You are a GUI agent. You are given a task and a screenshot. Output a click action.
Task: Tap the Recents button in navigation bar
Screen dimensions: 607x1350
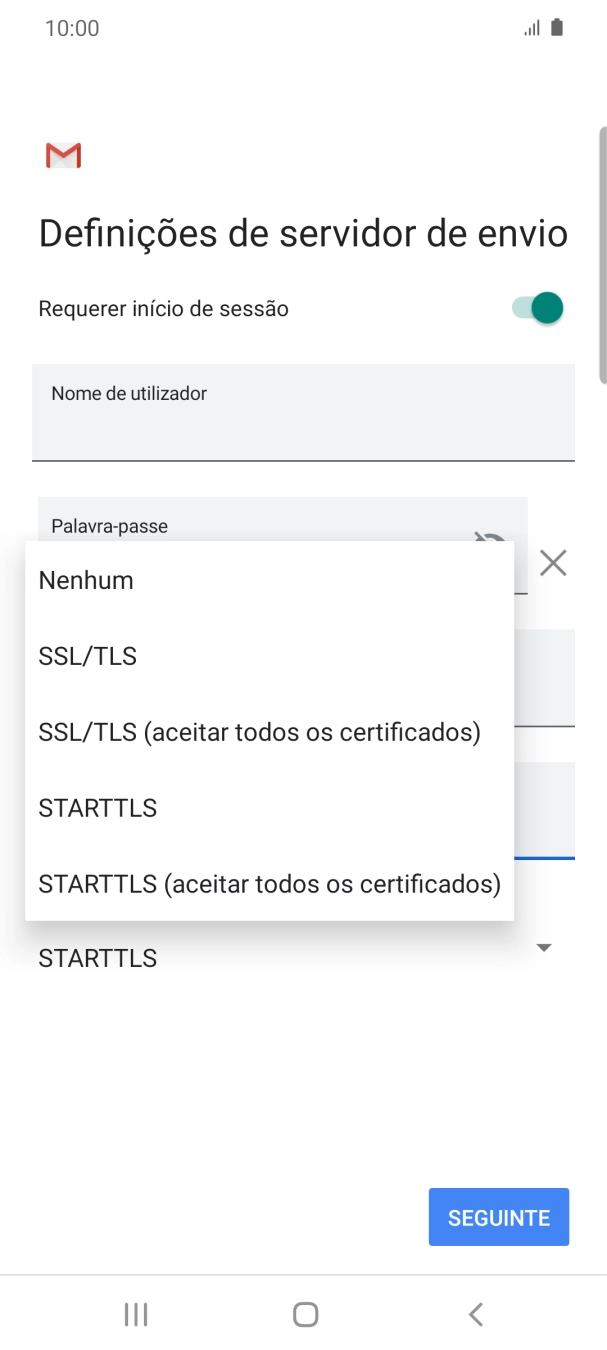point(134,1314)
